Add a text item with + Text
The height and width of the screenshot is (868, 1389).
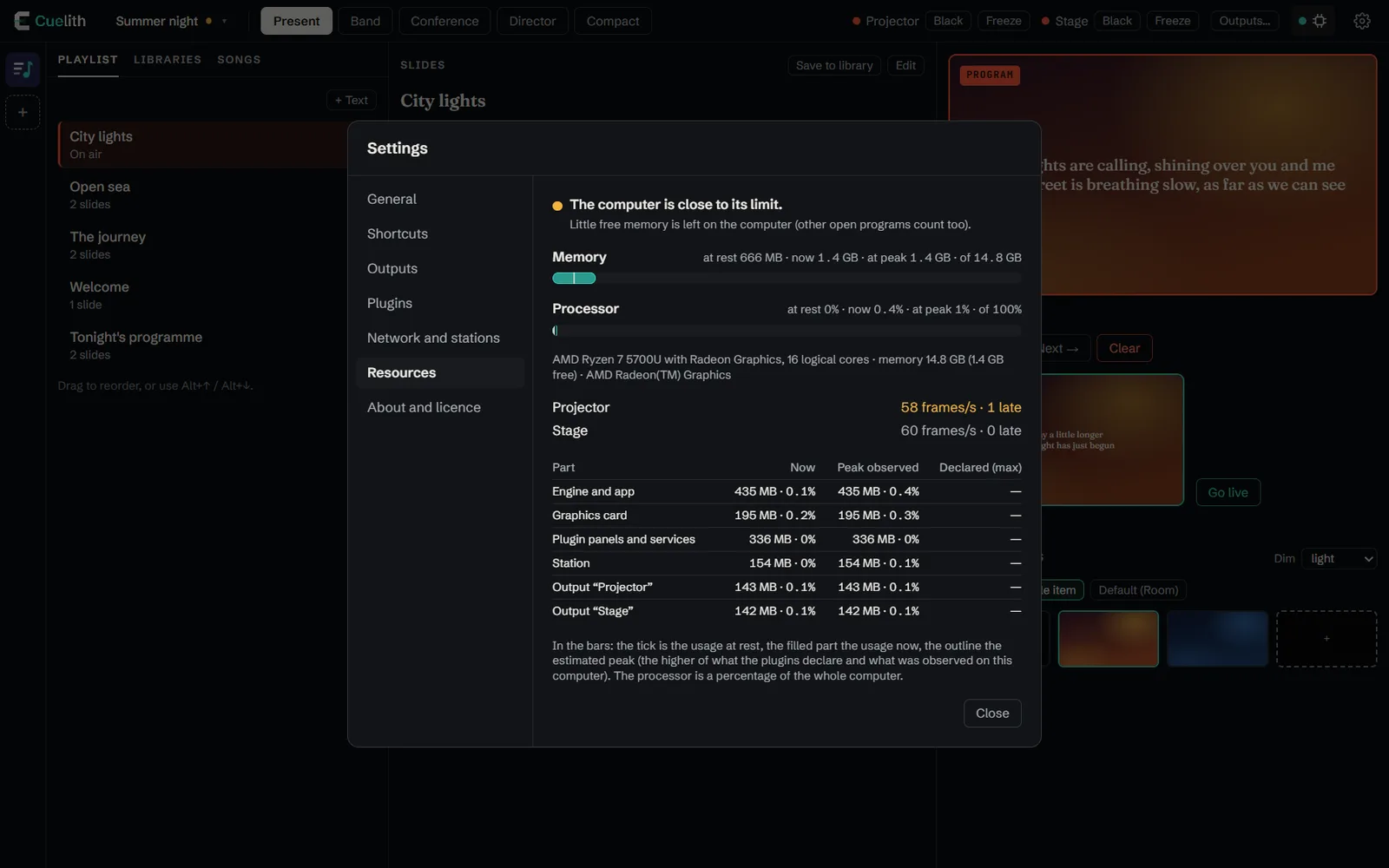tap(352, 101)
